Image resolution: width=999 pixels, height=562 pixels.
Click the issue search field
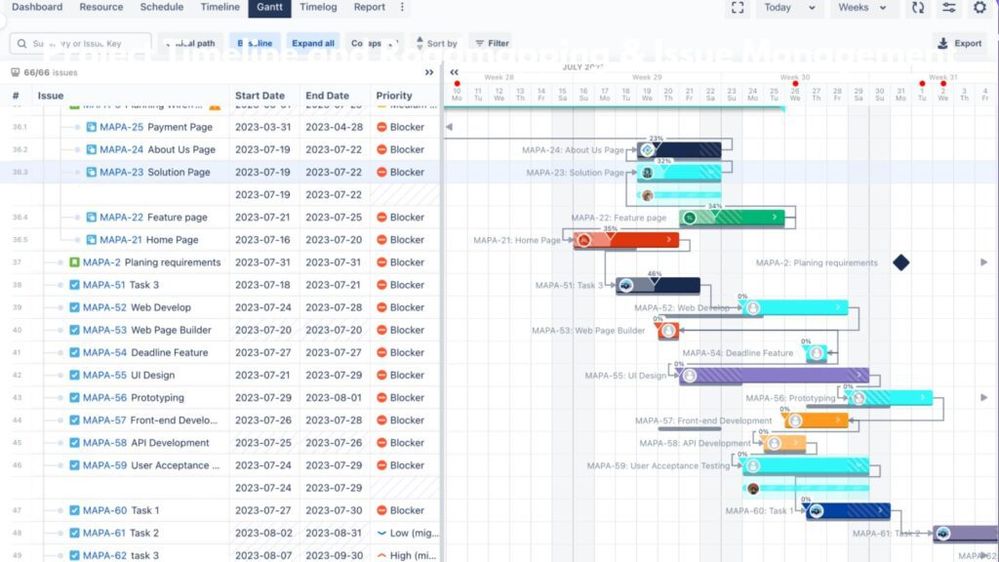(x=81, y=43)
